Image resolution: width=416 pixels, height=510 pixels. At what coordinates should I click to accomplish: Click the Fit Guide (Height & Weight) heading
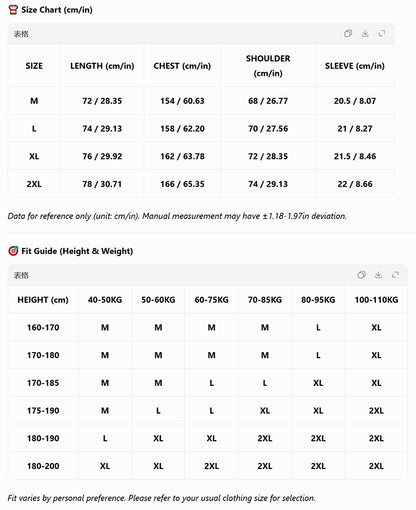coord(77,251)
